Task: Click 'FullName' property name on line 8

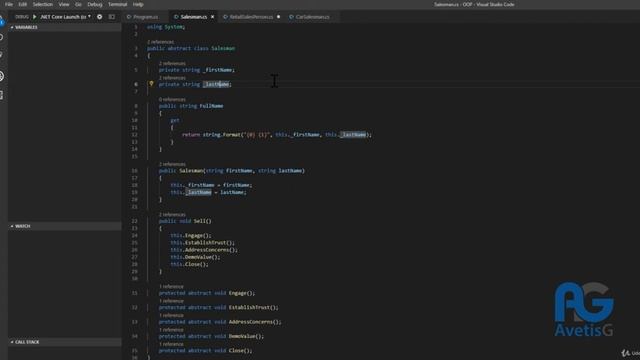Action: click(x=211, y=106)
